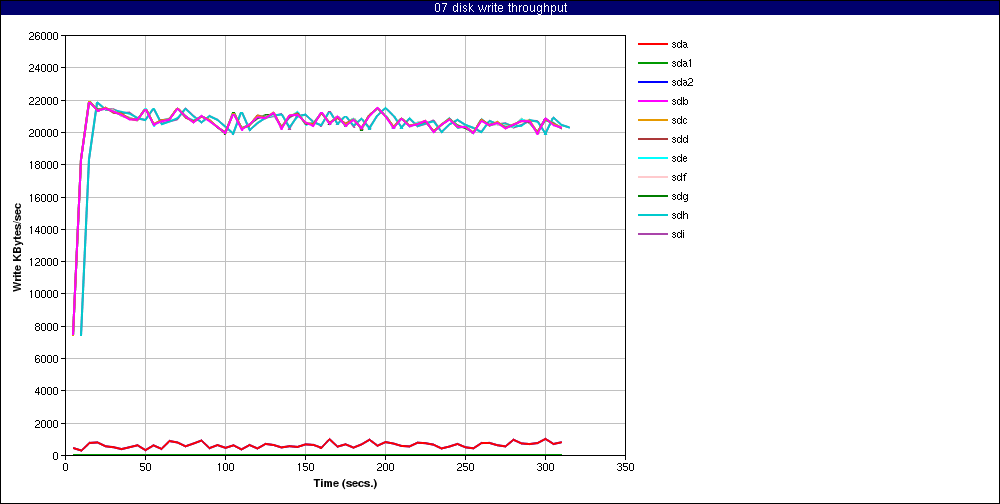This screenshot has width=1000, height=504.
Task: Select the sdb legend label
Action: pyautogui.click(x=680, y=101)
